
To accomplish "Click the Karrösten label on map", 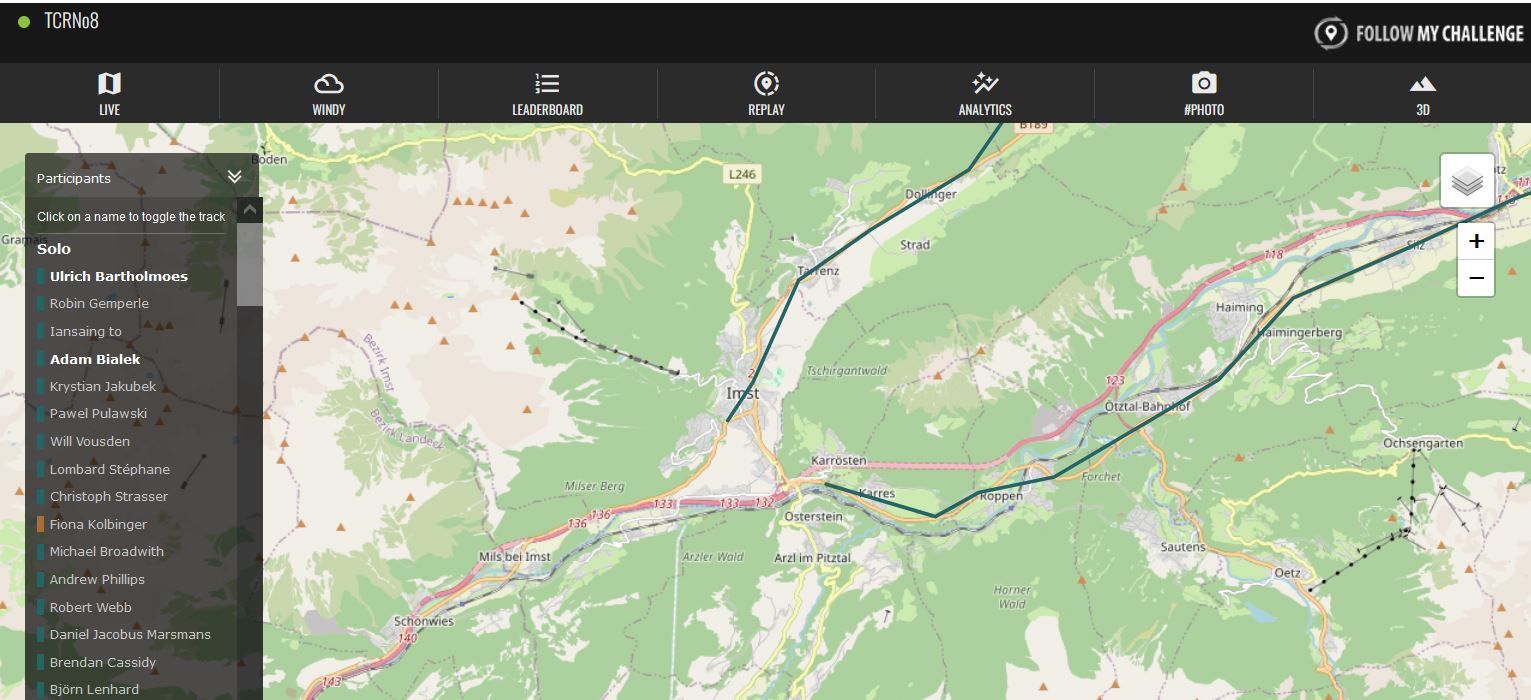I will tap(839, 461).
